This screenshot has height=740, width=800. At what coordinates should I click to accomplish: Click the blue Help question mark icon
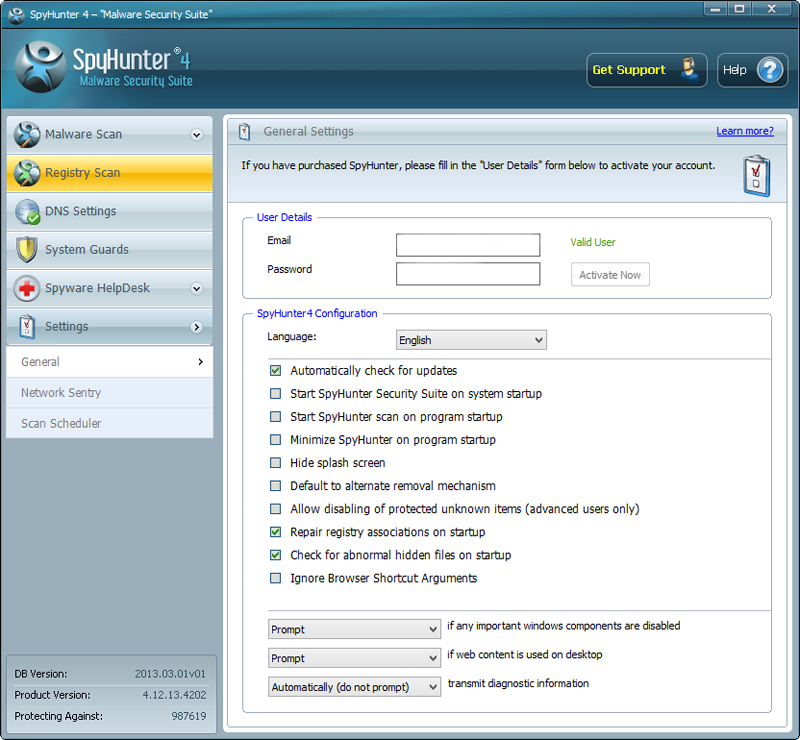768,70
